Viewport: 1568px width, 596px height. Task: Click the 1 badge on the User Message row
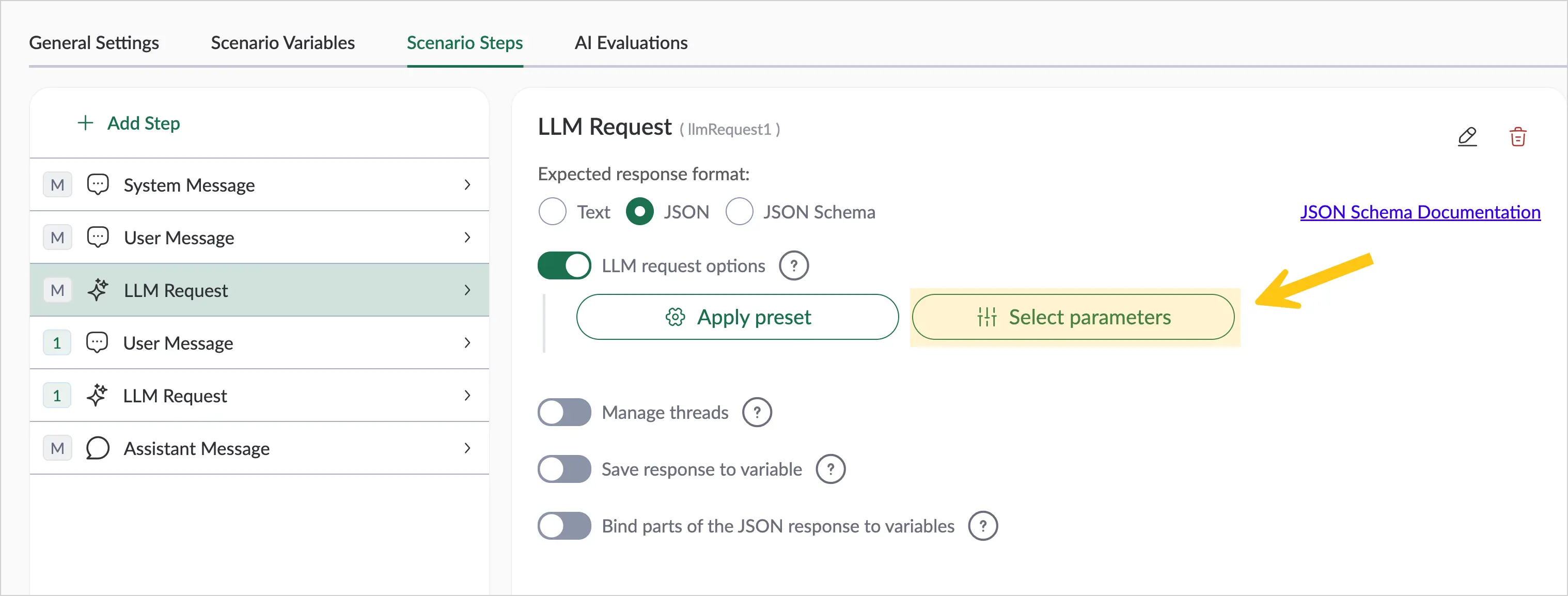(57, 343)
